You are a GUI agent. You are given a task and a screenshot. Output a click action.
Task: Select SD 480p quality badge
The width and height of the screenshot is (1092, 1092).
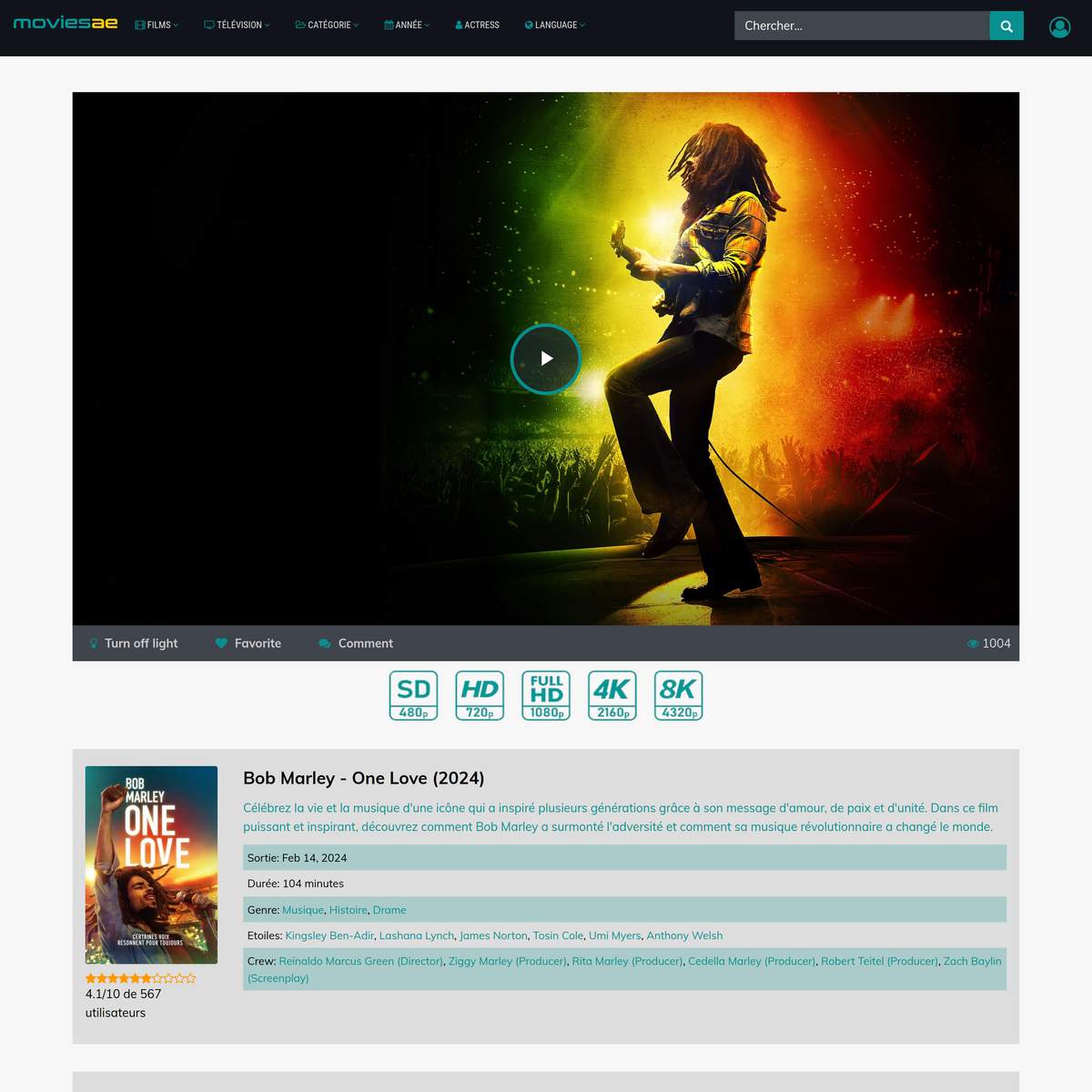[414, 695]
